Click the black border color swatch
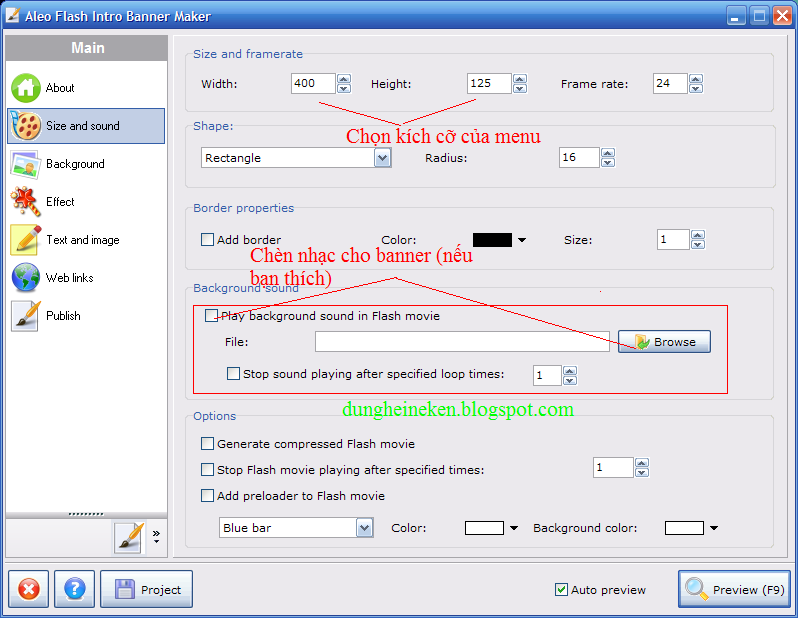The image size is (798, 618). [492, 240]
